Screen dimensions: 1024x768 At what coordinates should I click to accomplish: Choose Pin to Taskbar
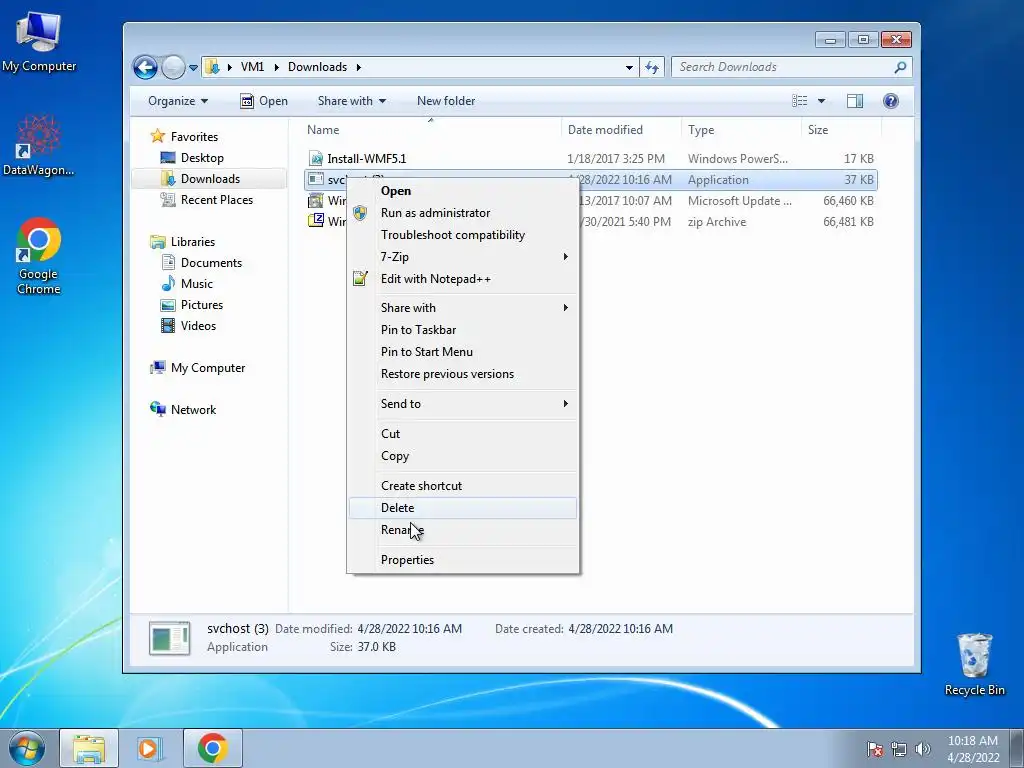pyautogui.click(x=462, y=330)
